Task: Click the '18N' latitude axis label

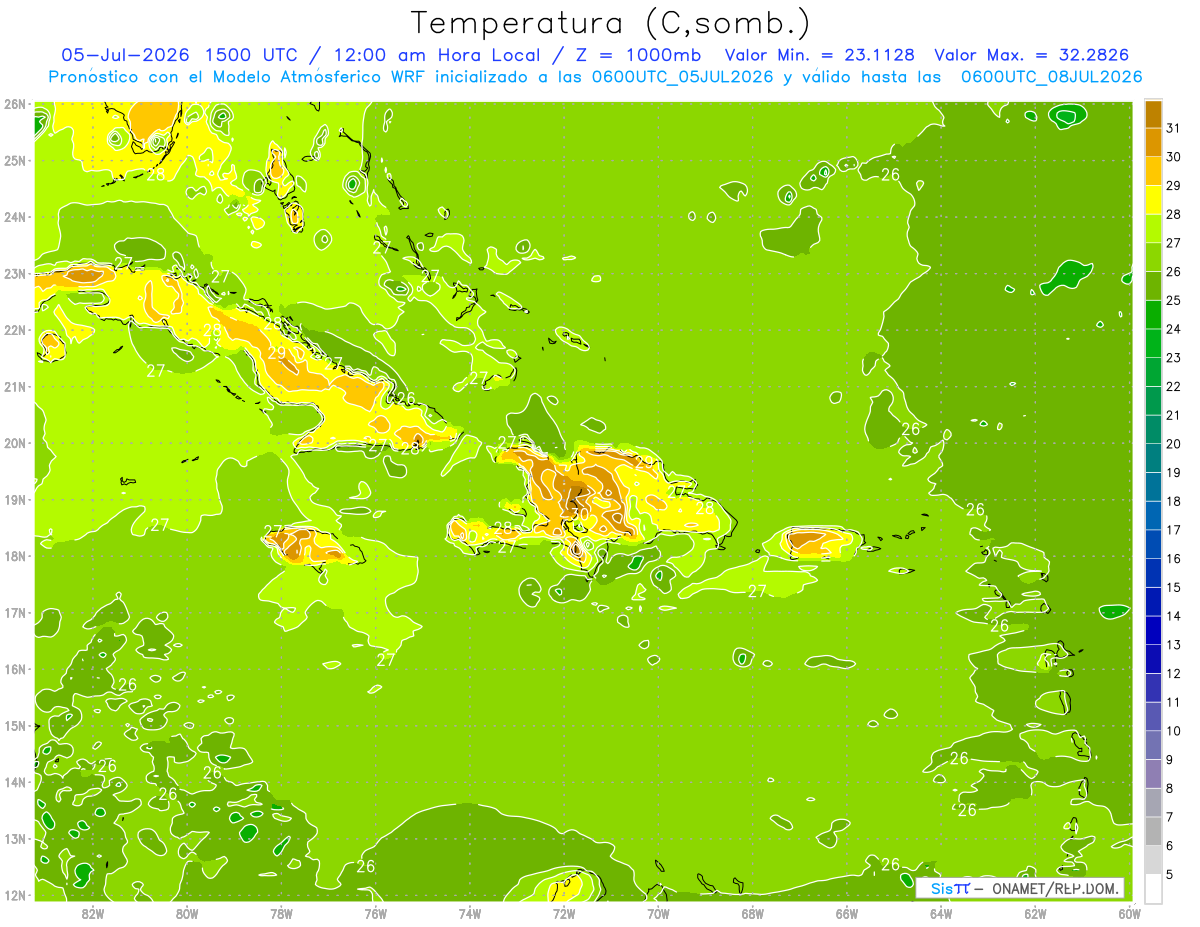Action: coord(15,555)
